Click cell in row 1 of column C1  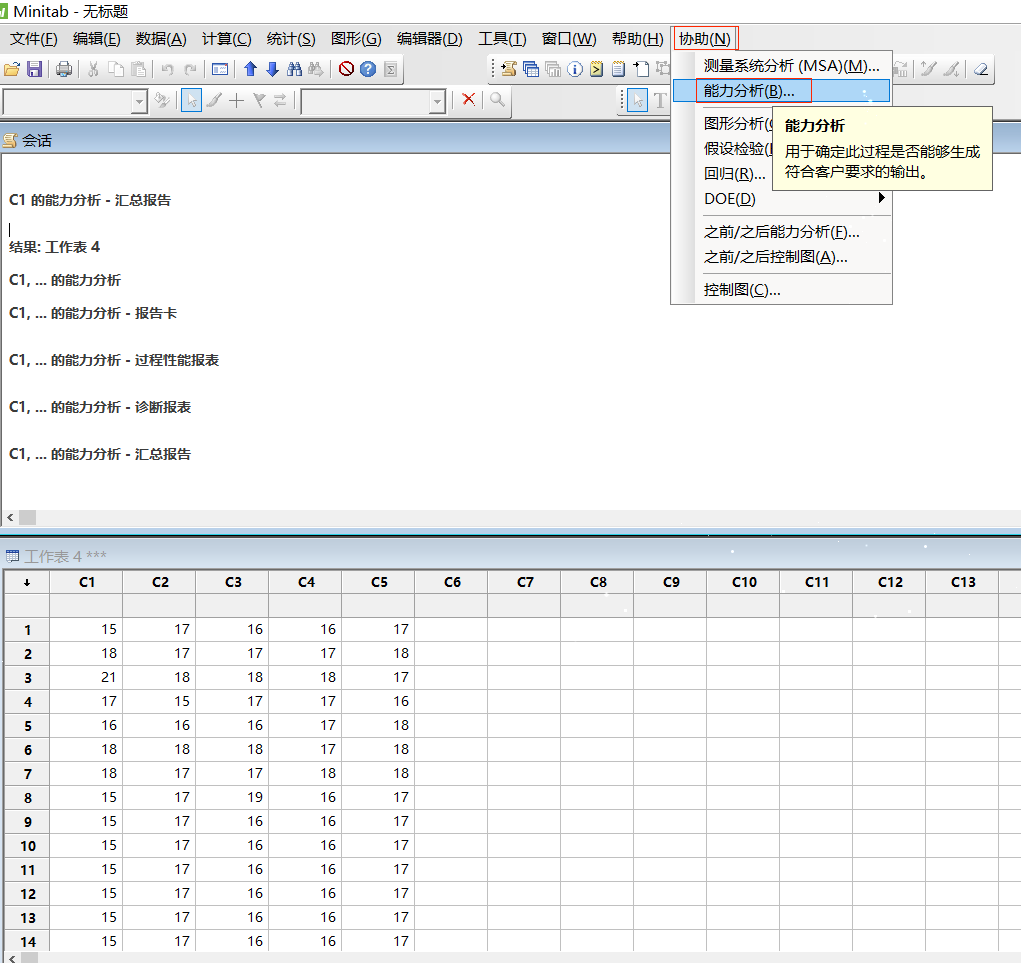point(86,629)
